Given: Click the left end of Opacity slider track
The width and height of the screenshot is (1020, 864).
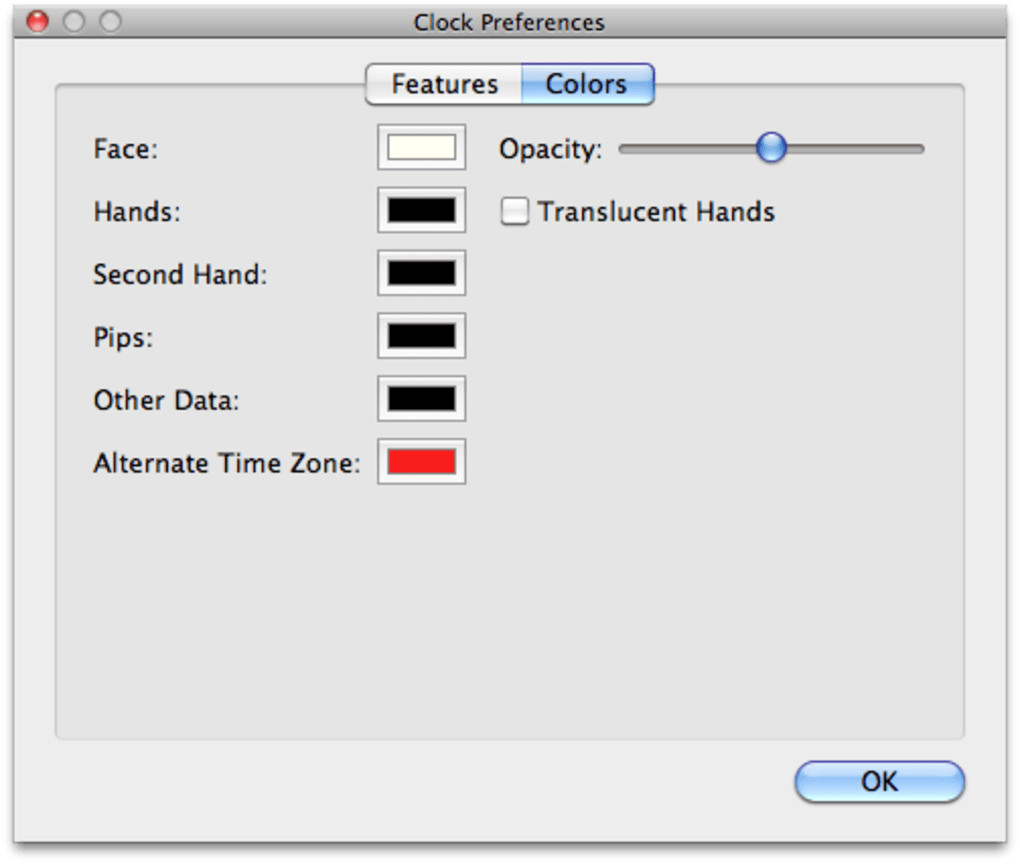Looking at the screenshot, I should (626, 149).
